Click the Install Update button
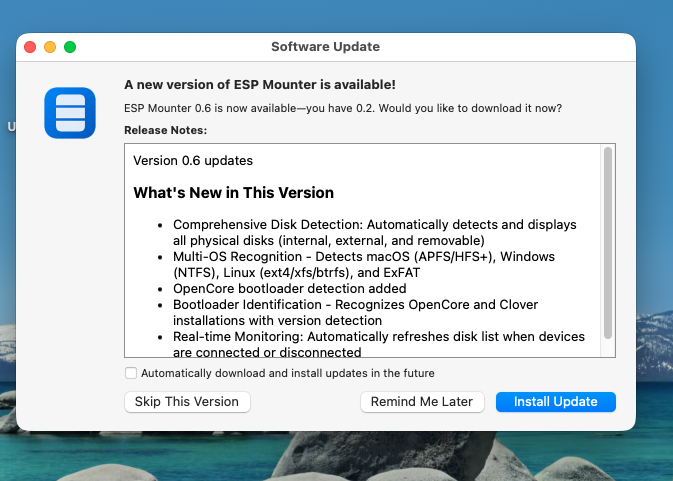Screen dimensions: 673x481 click(x=555, y=402)
